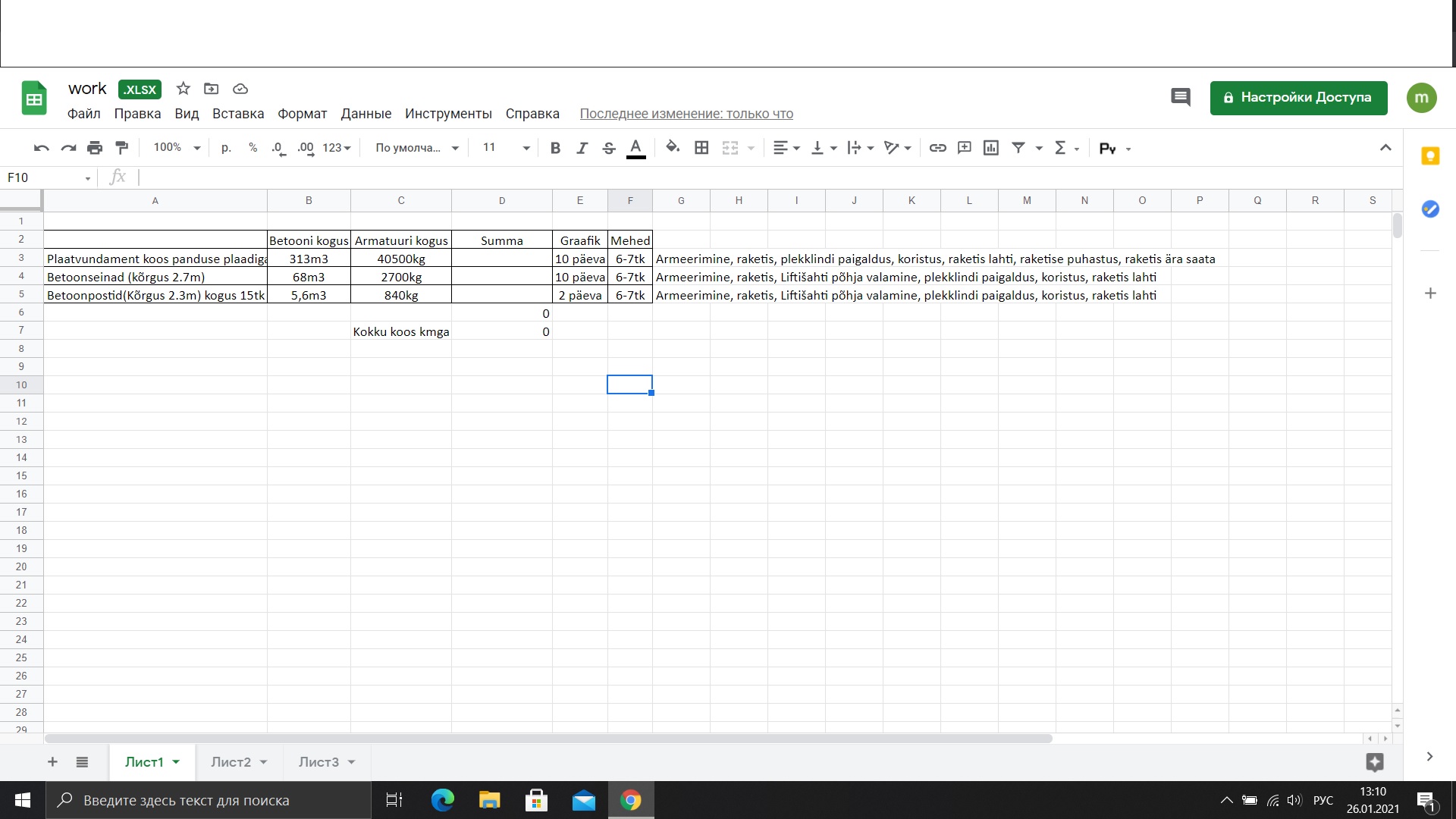This screenshot has height=819, width=1456.
Task: Open the borders tool
Action: tap(701, 148)
